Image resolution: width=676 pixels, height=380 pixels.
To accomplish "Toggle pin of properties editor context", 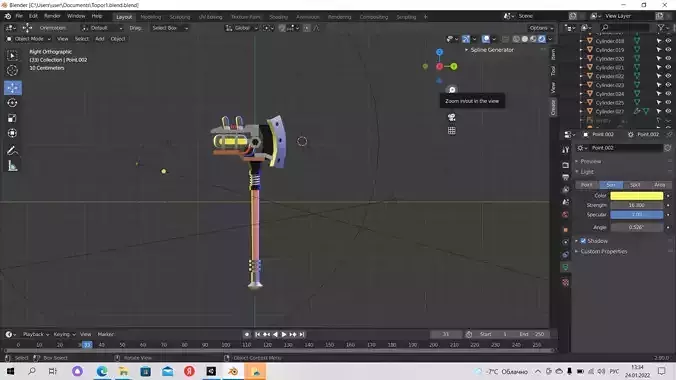I will 670,135.
